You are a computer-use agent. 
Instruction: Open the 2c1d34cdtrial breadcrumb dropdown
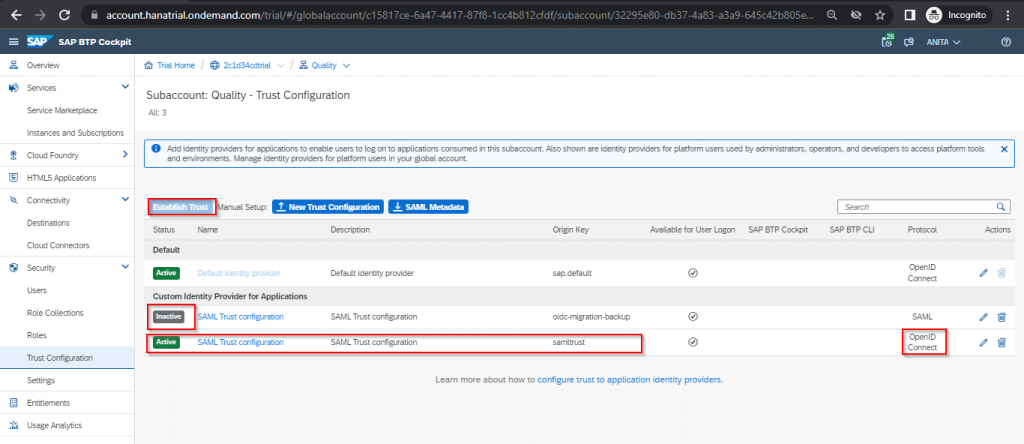click(x=281, y=65)
